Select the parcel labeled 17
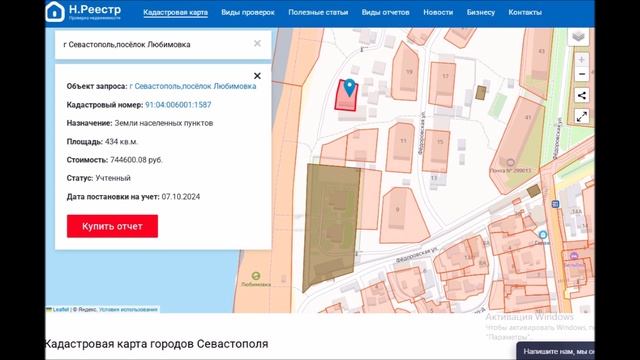 coord(442,84)
